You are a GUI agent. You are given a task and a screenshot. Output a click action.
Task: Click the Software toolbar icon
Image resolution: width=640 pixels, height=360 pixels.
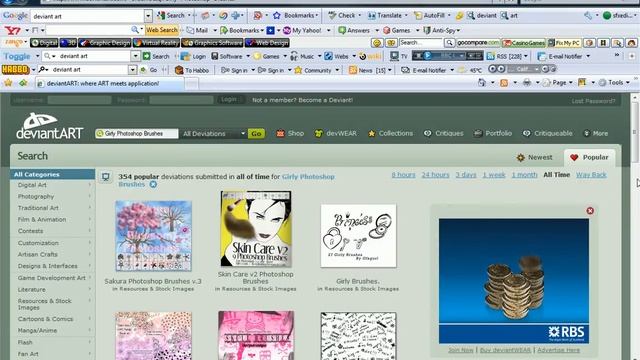click(x=214, y=56)
